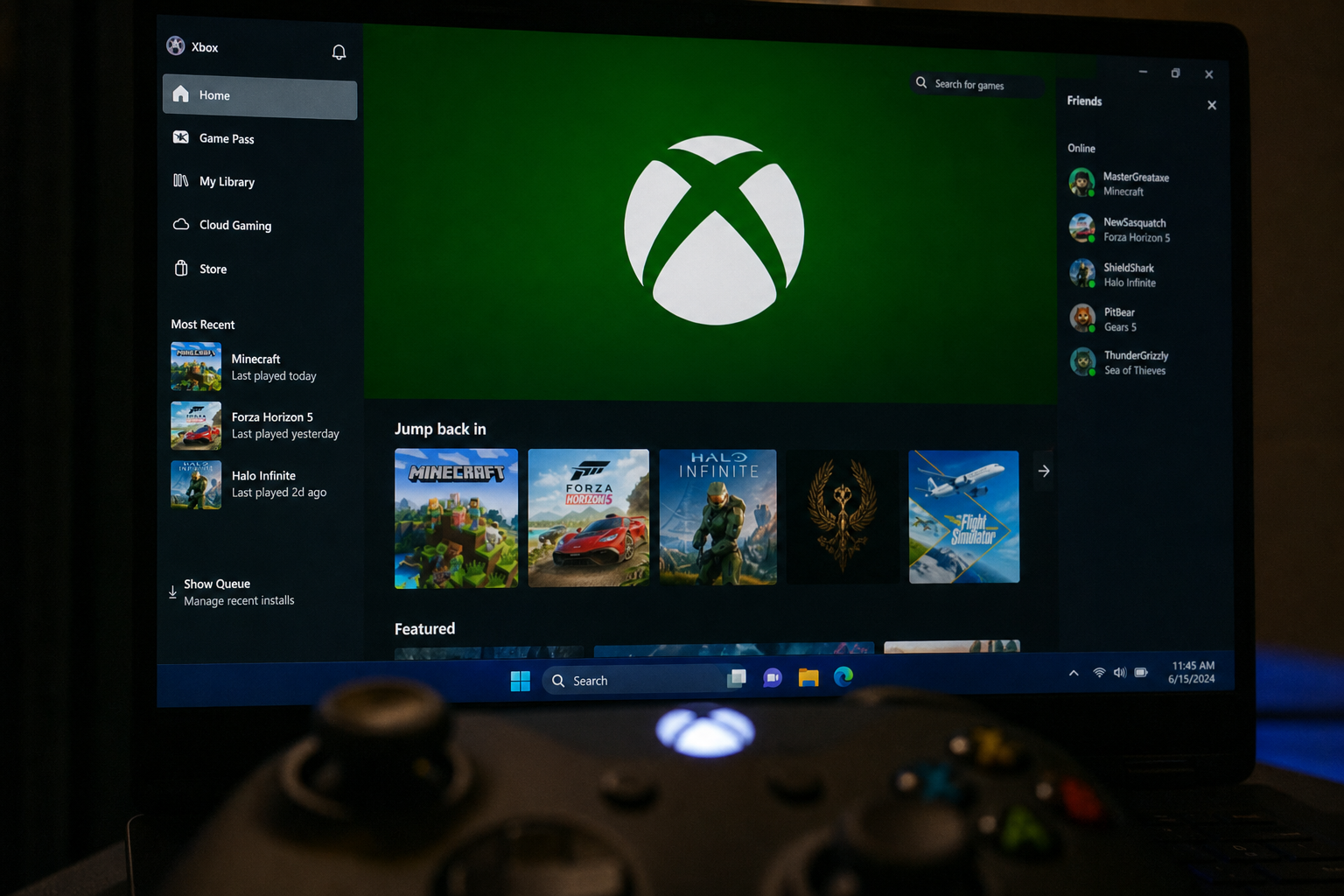This screenshot has width=1344, height=896.
Task: Launch Halo Infinite tile in Jump back in
Action: (717, 517)
